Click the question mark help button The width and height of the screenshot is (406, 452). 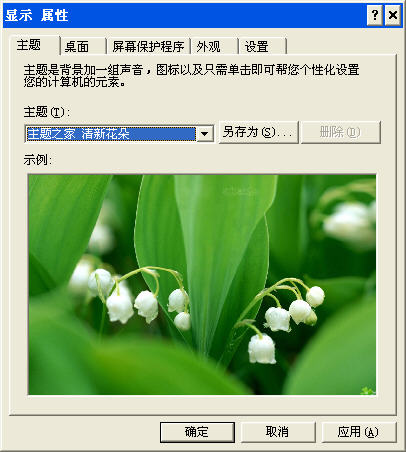[x=375, y=15]
